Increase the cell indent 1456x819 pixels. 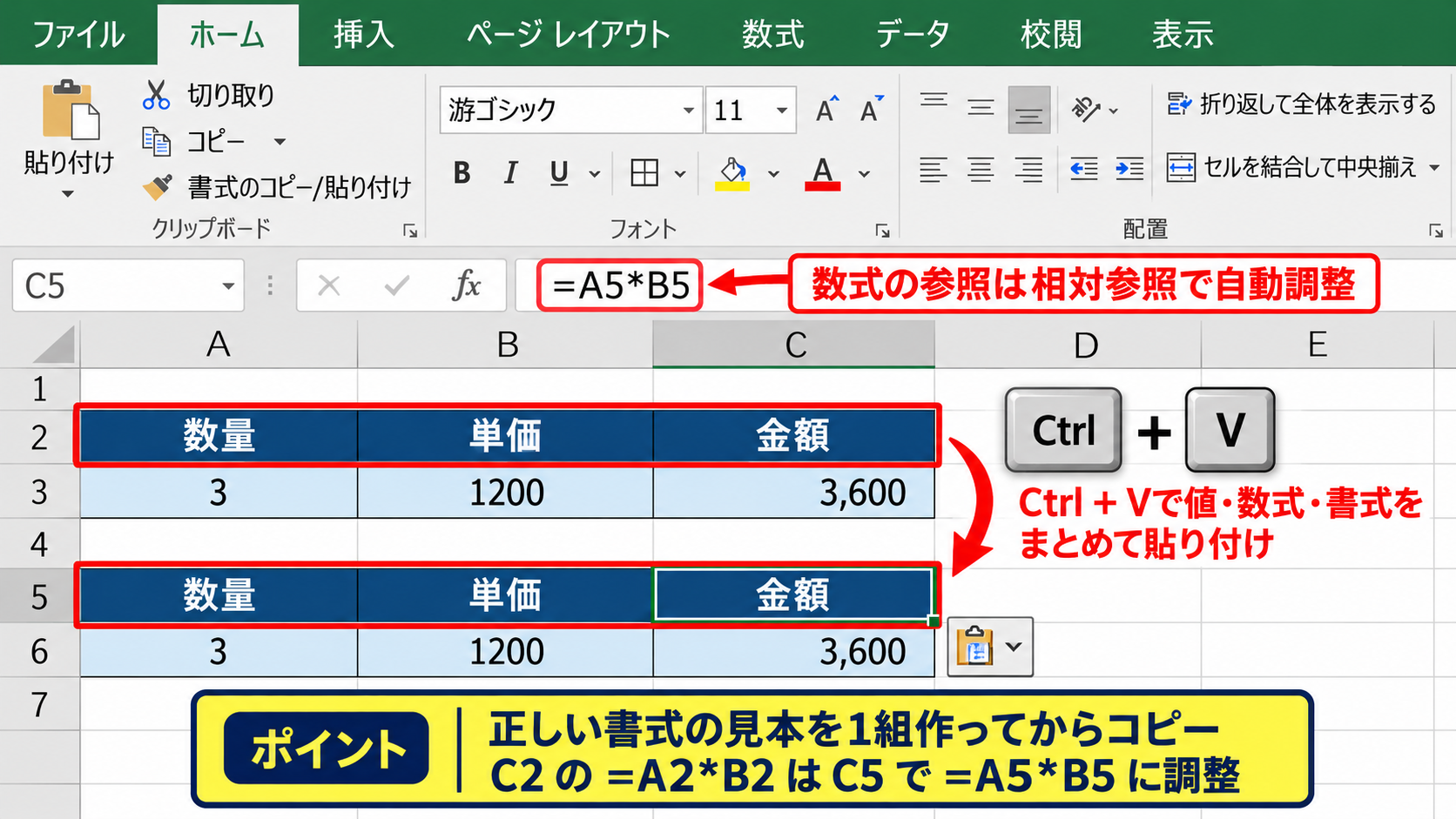1129,169
